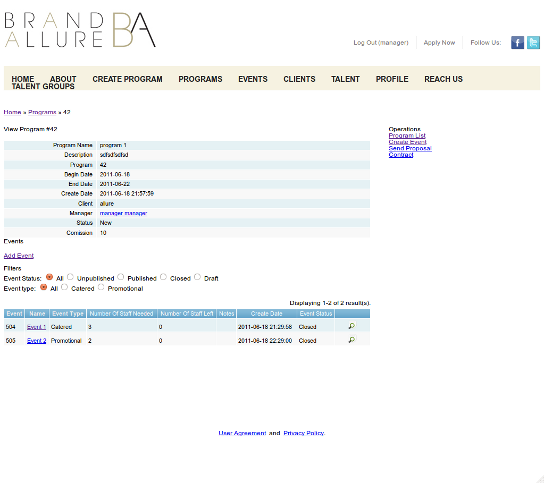Open the Clients menu item

pos(299,79)
